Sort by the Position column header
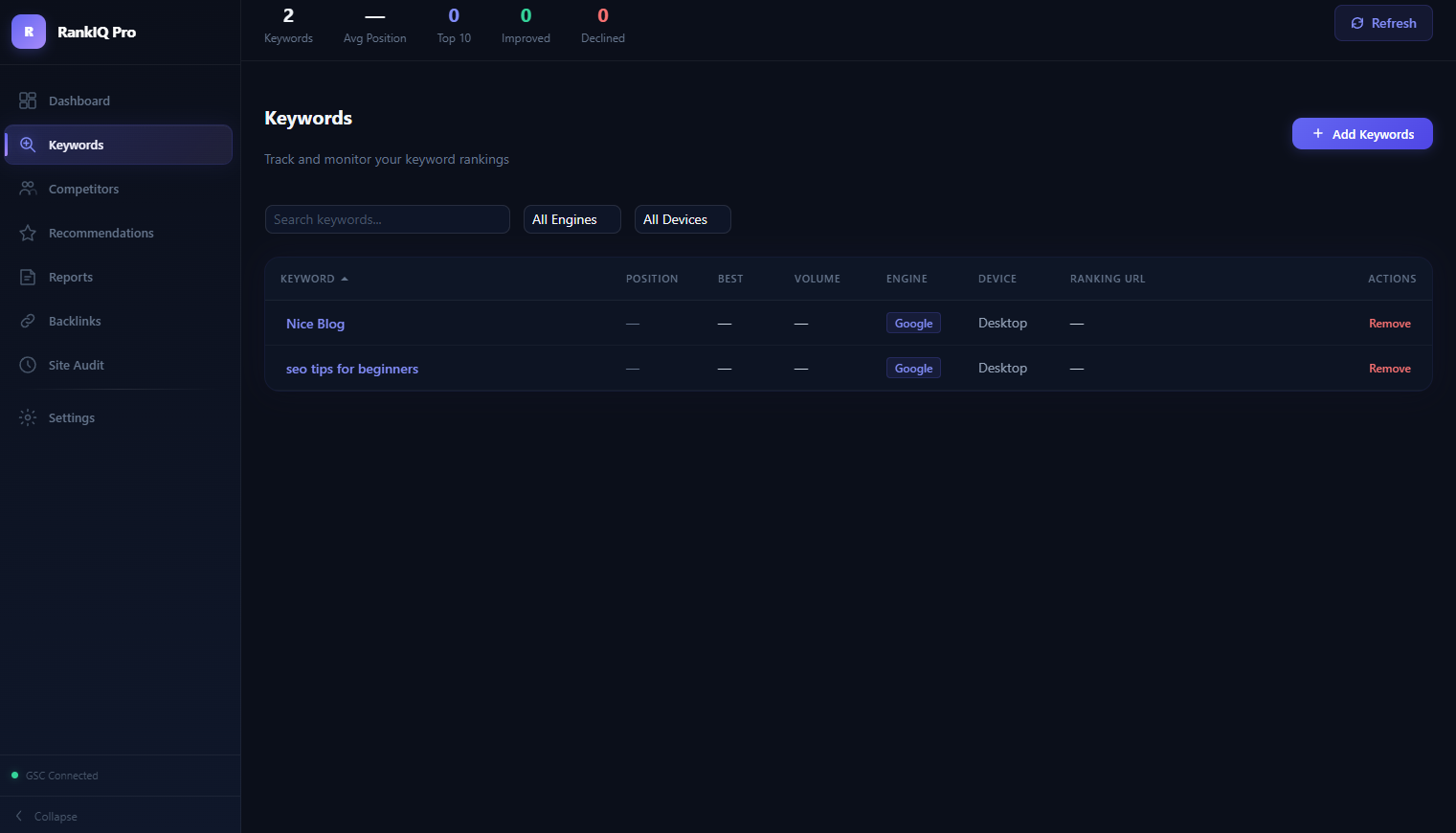 tap(651, 279)
